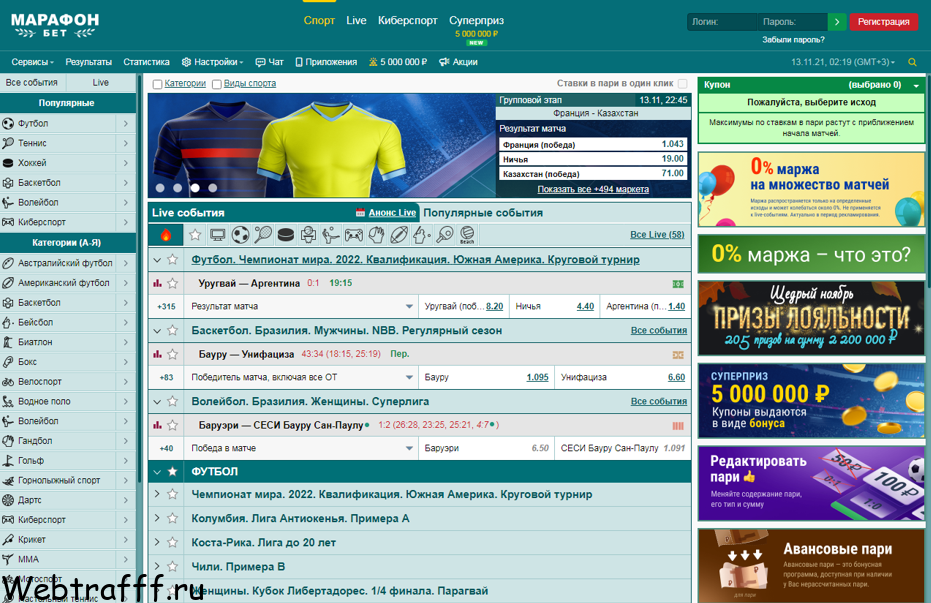
Task: Click the red Регистрация button
Action: pos(884,22)
